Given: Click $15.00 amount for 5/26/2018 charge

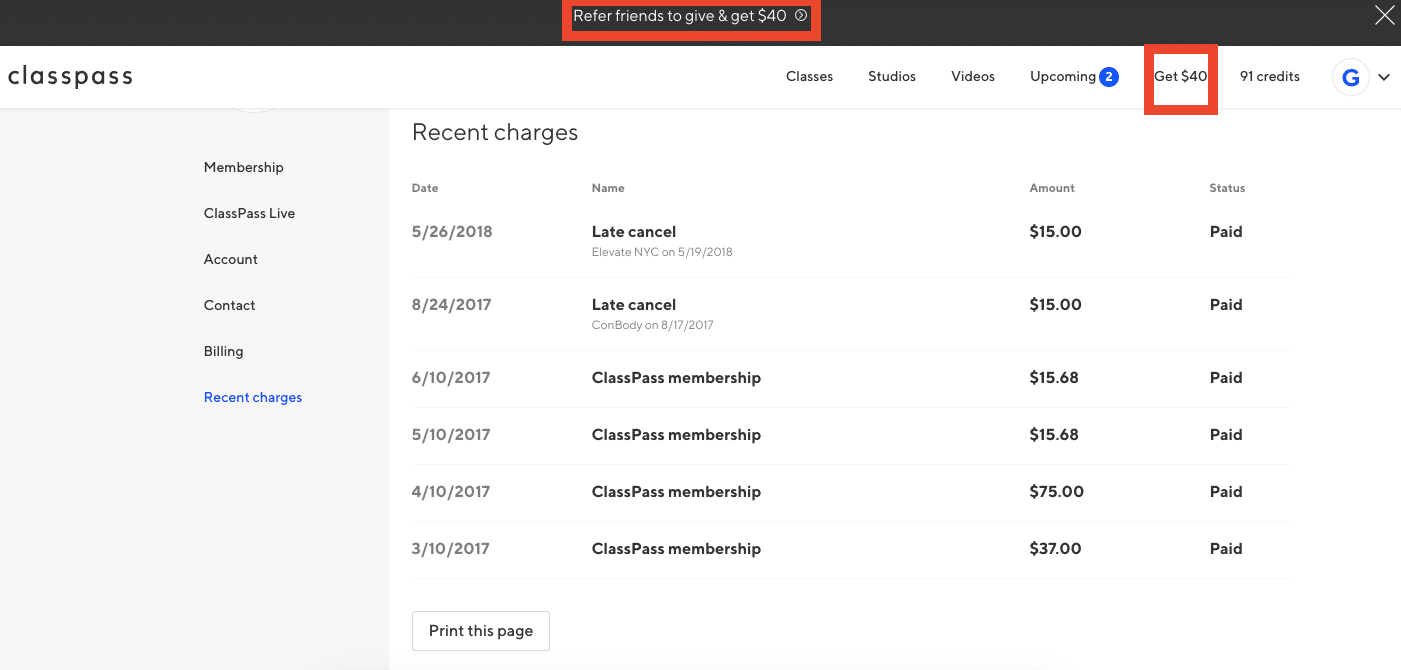Looking at the screenshot, I should click(x=1056, y=232).
